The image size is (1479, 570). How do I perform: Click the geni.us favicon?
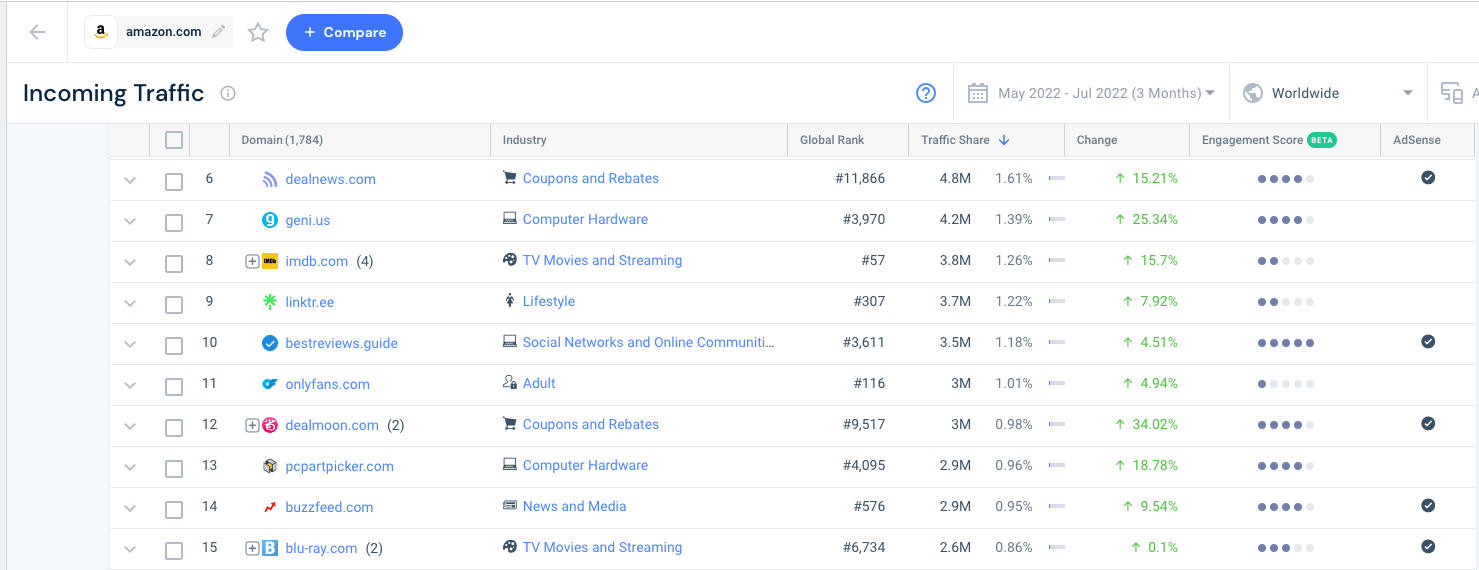269,220
